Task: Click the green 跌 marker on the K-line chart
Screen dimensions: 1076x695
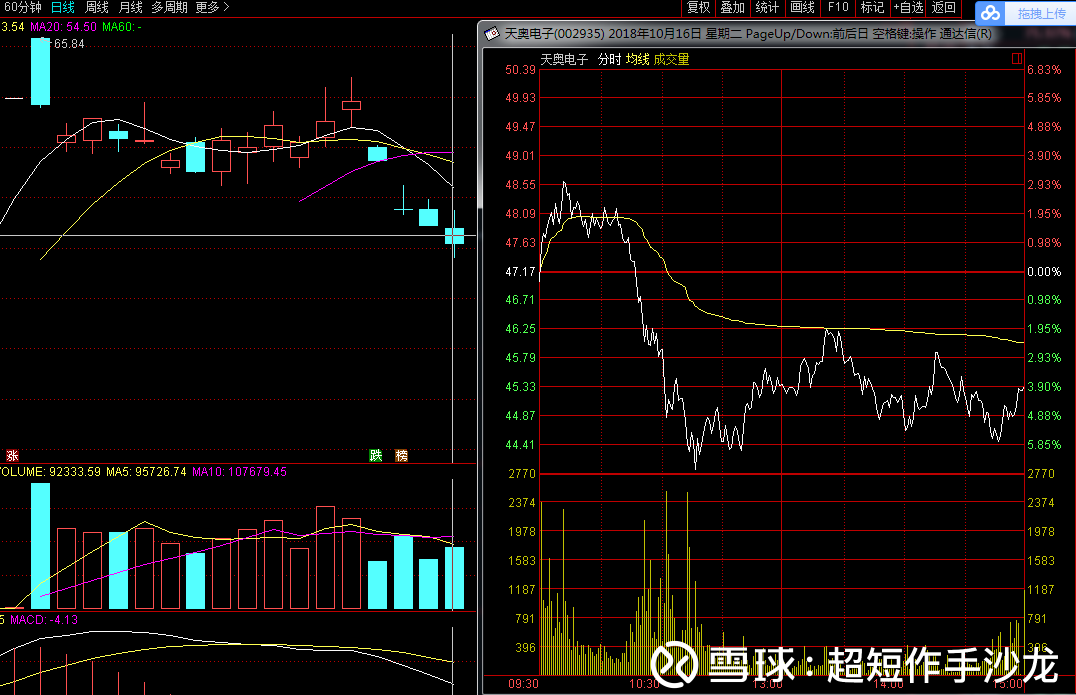Action: point(375,456)
